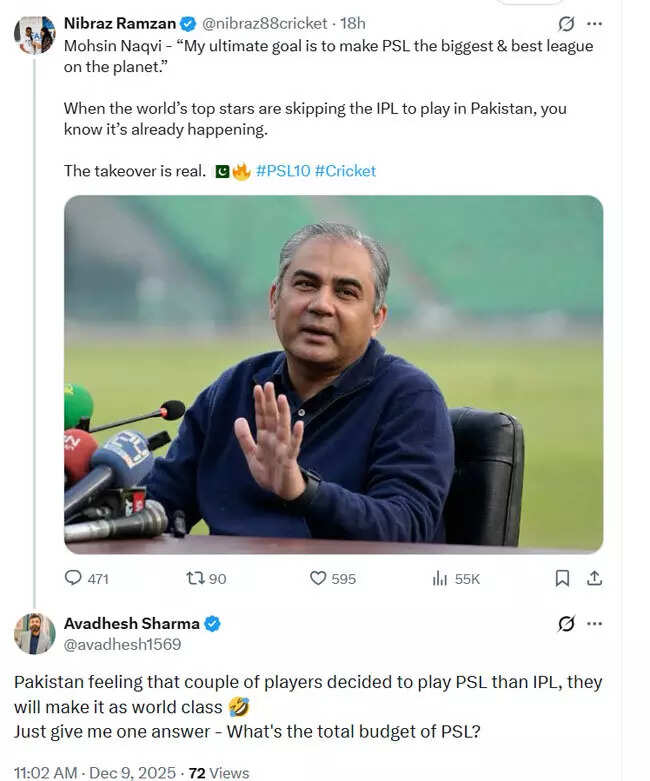Like the Nibraz Ramzan tweet

(319, 578)
